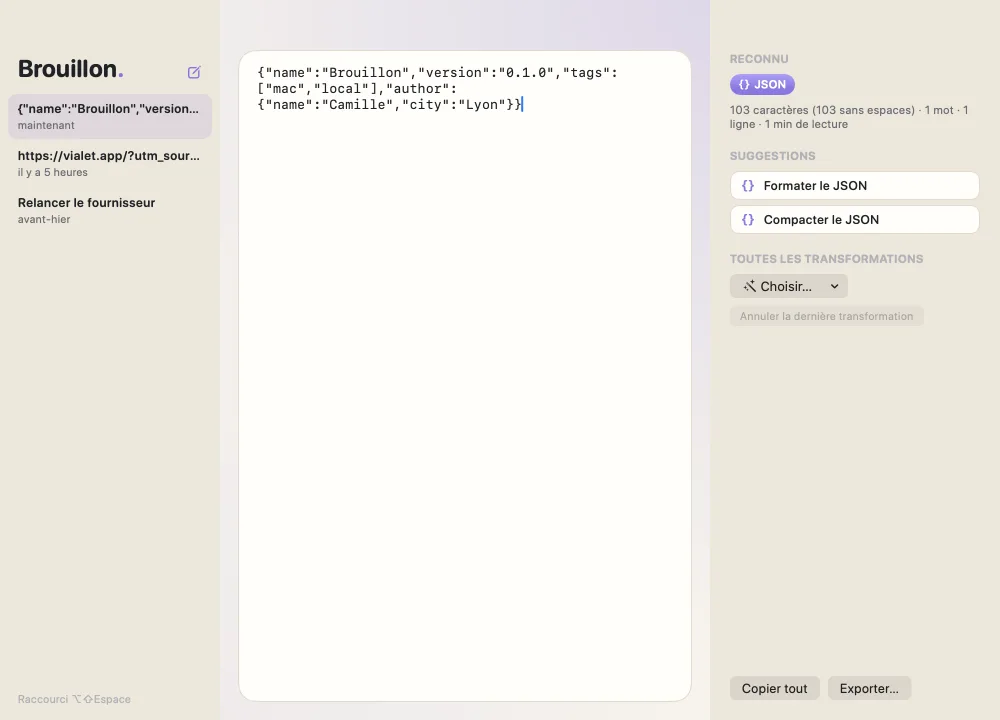Open the Exporter… options

(x=869, y=689)
